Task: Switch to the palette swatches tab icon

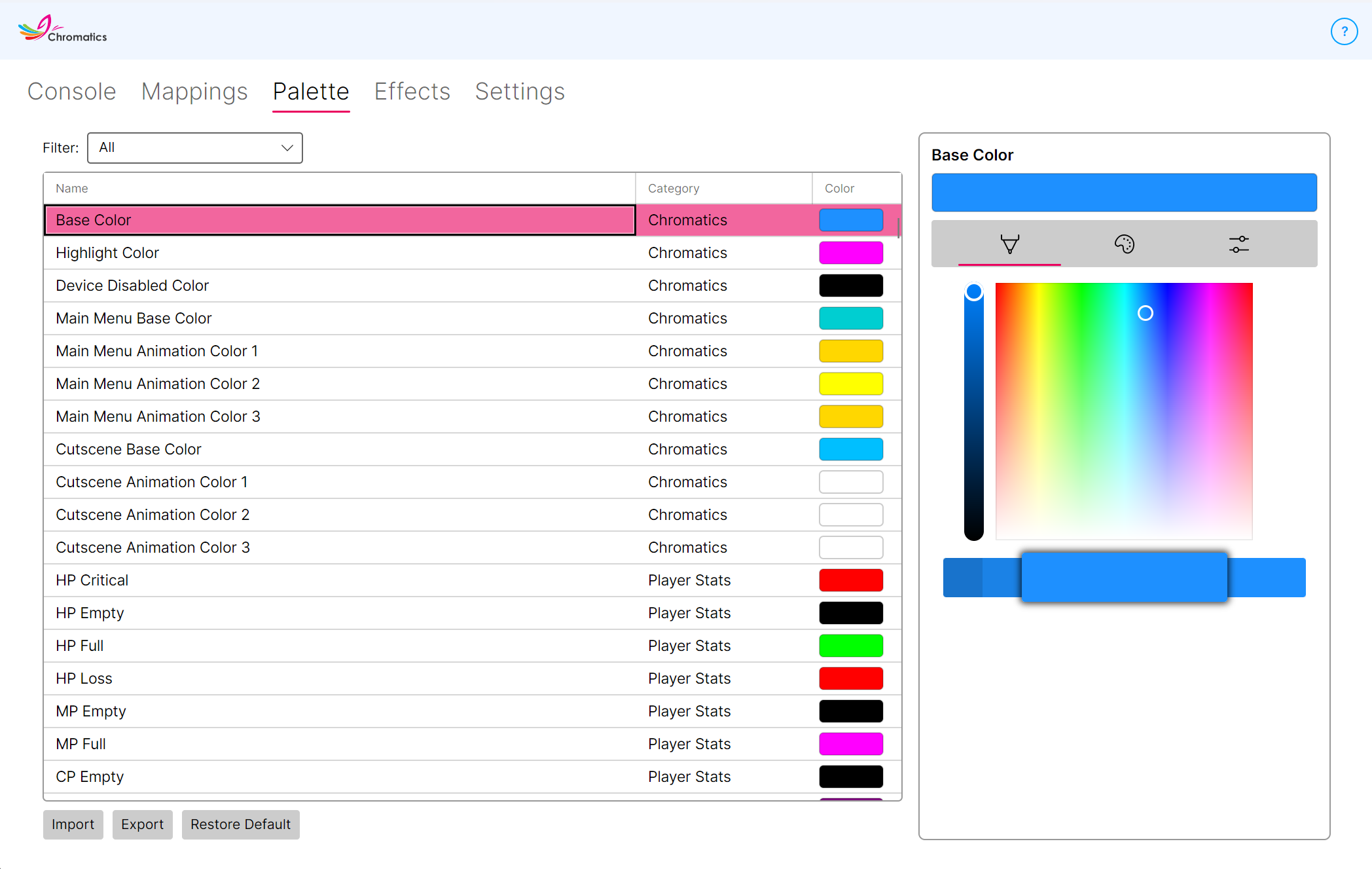Action: (1124, 244)
